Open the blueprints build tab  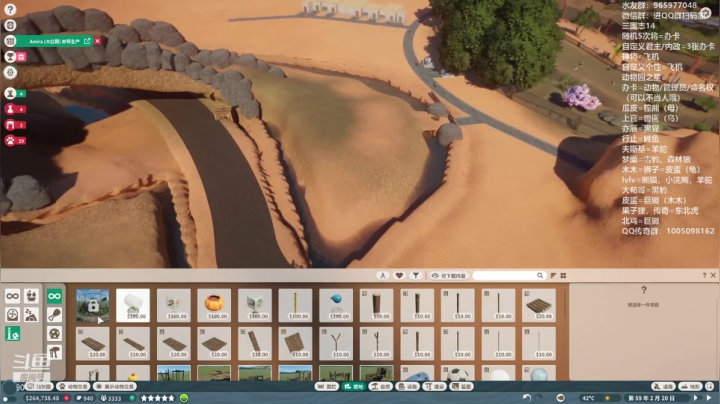pyautogui.click(x=461, y=387)
